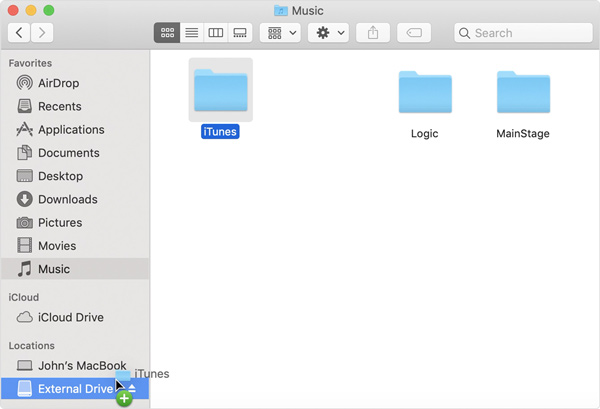Click the Edit Tags button

(414, 33)
